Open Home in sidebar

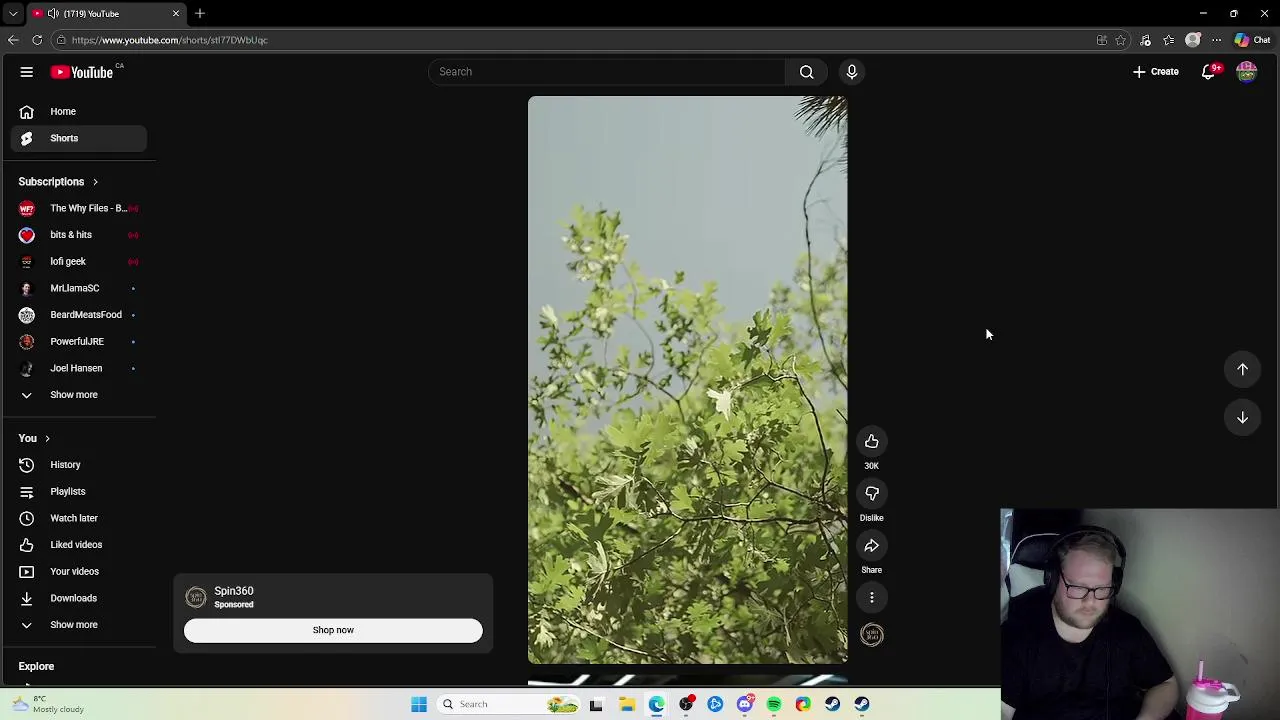tap(79, 111)
